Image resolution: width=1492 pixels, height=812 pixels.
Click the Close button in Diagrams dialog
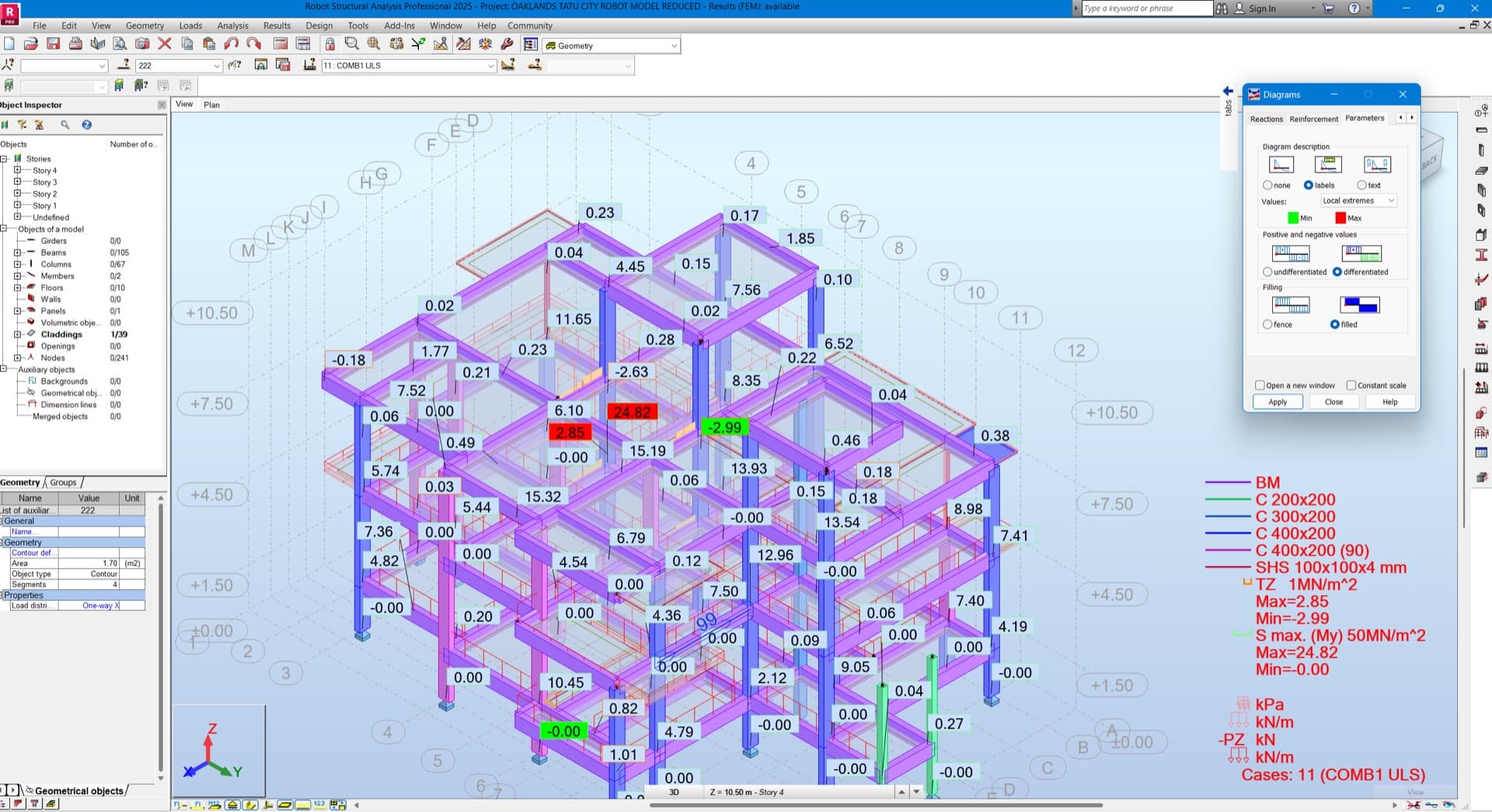(x=1333, y=402)
